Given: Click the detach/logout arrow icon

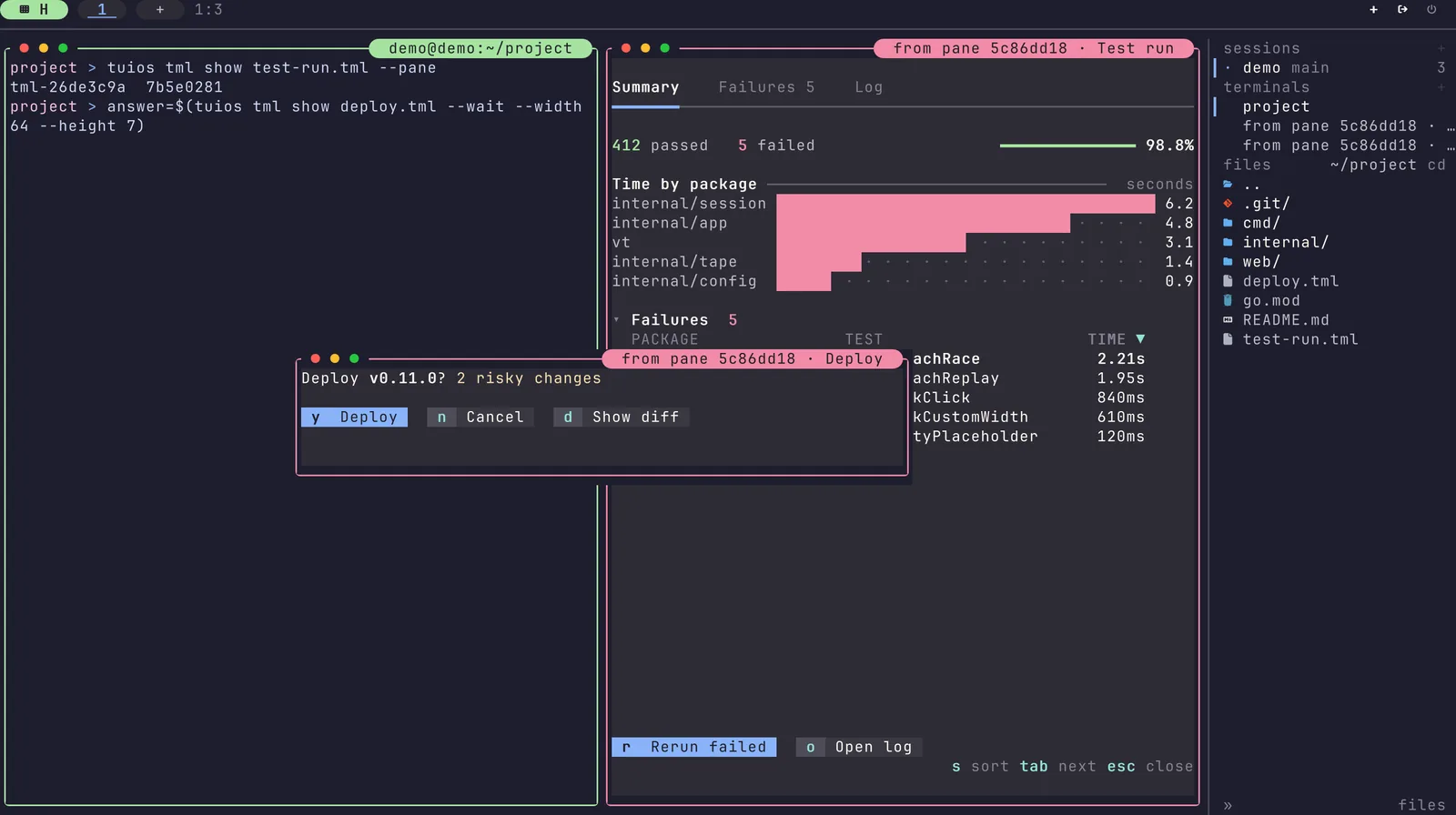Looking at the screenshot, I should click(x=1402, y=9).
